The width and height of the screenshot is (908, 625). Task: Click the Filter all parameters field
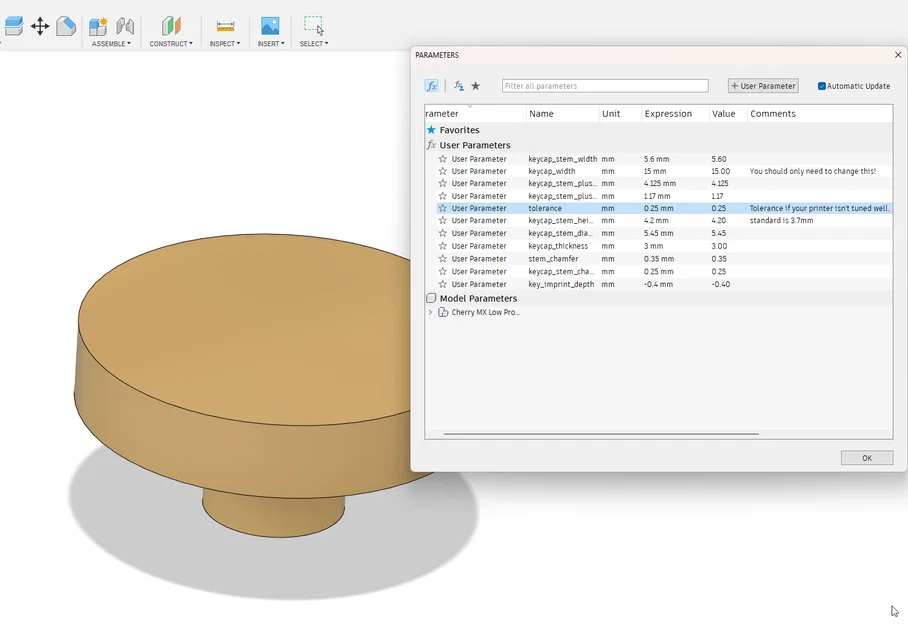pos(605,86)
